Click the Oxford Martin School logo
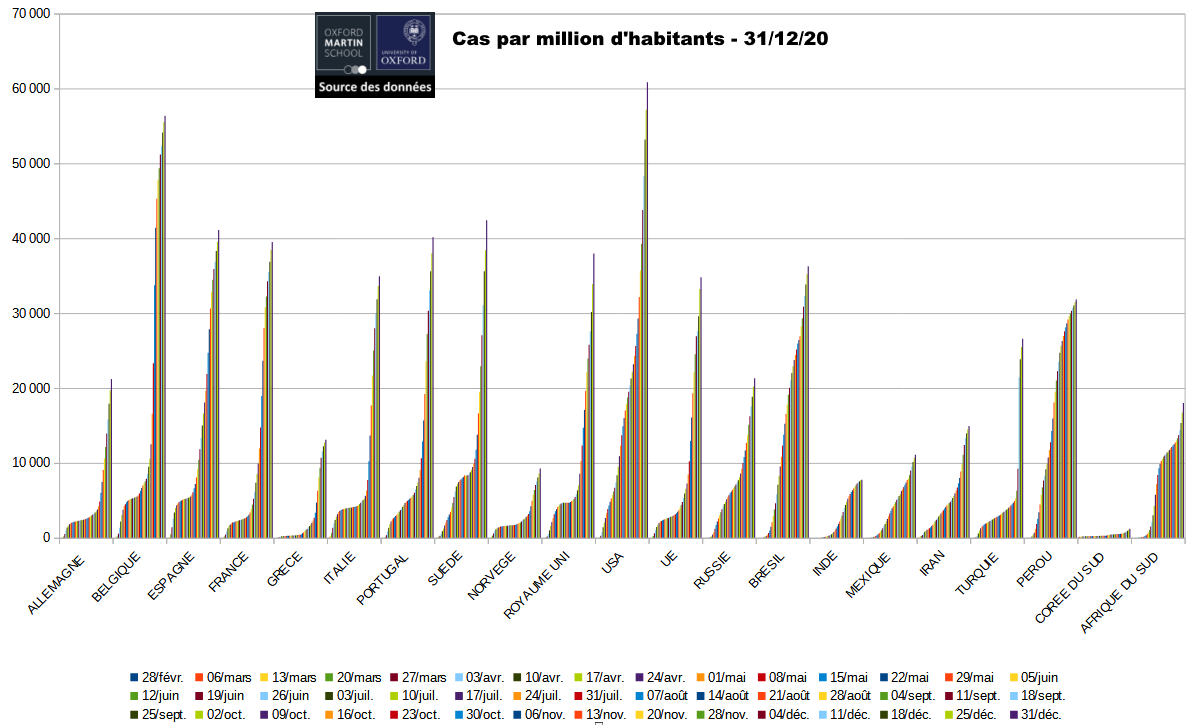This screenshot has width=1204, height=725. 345,44
